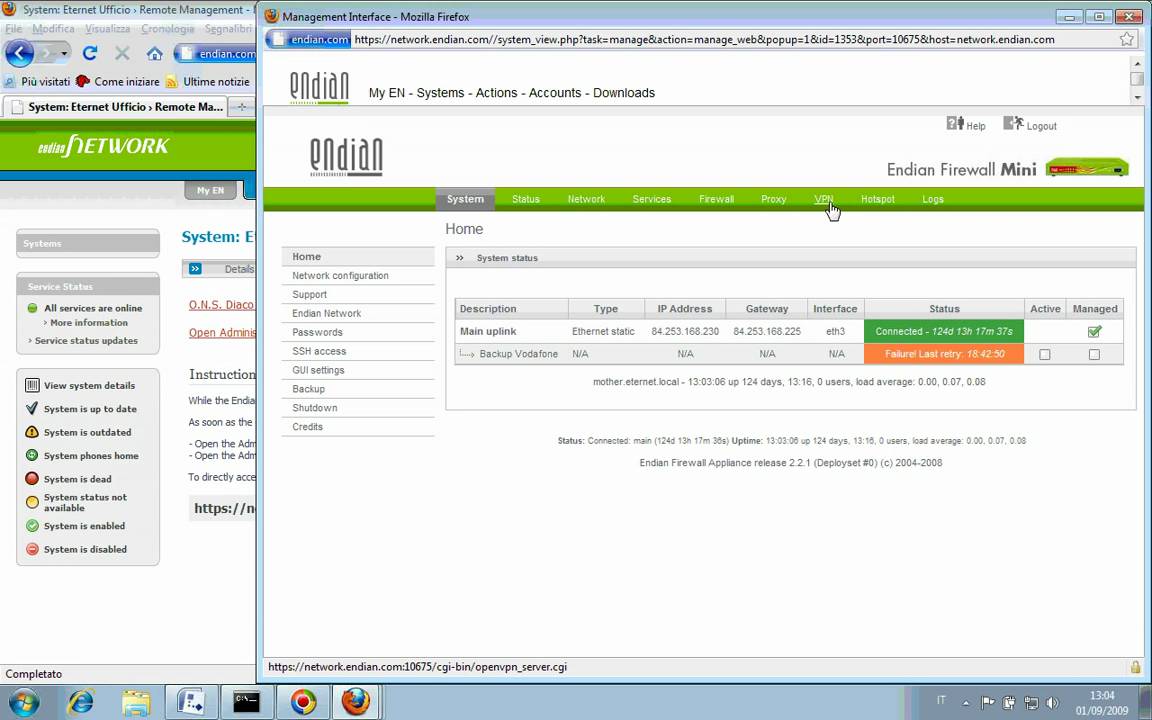Viewport: 1152px width, 720px height.
Task: Click More information under Service Status
Action: pos(89,323)
